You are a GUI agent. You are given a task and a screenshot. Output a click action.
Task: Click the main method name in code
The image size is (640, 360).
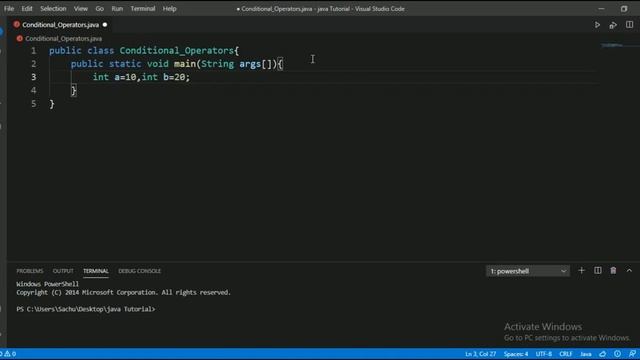pyautogui.click(x=184, y=64)
